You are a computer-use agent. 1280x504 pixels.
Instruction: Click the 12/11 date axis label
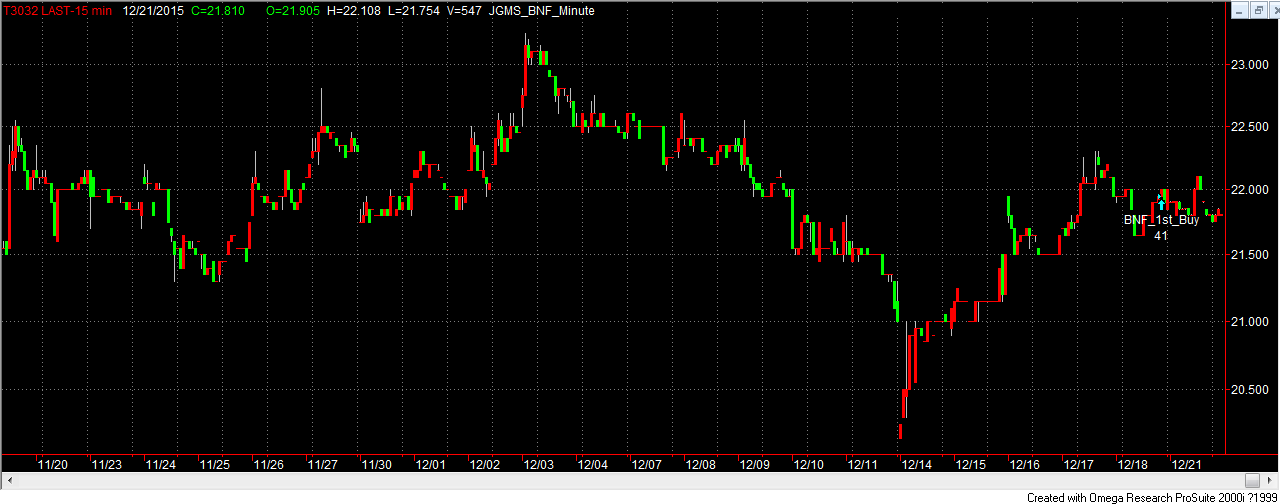(863, 464)
